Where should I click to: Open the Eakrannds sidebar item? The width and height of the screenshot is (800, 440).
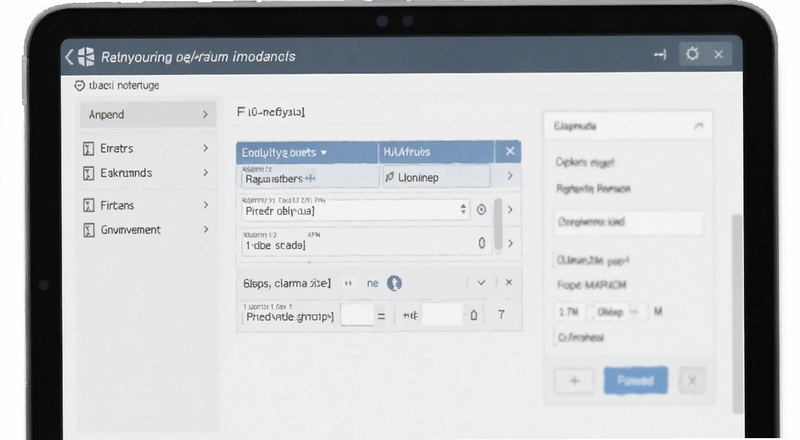pyautogui.click(x=148, y=173)
